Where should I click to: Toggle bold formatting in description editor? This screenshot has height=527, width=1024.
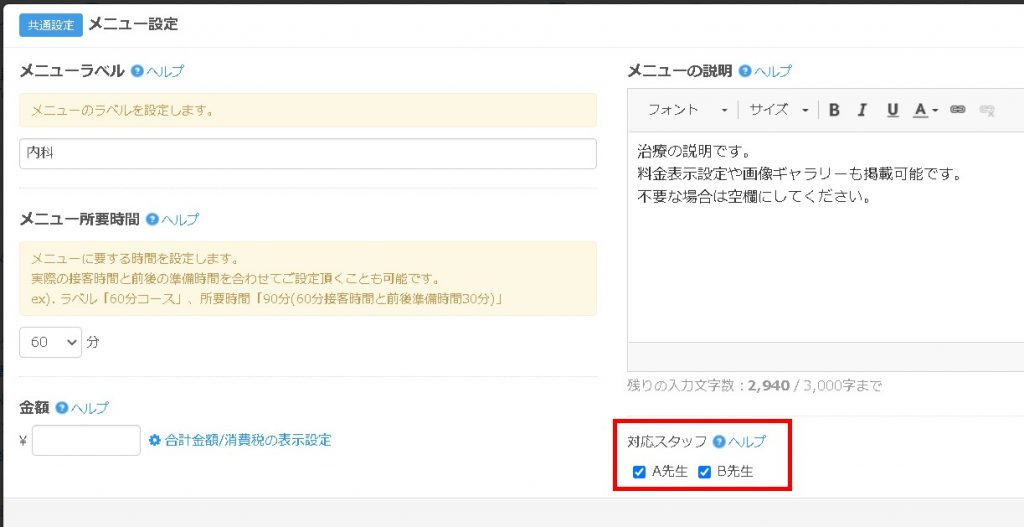834,110
